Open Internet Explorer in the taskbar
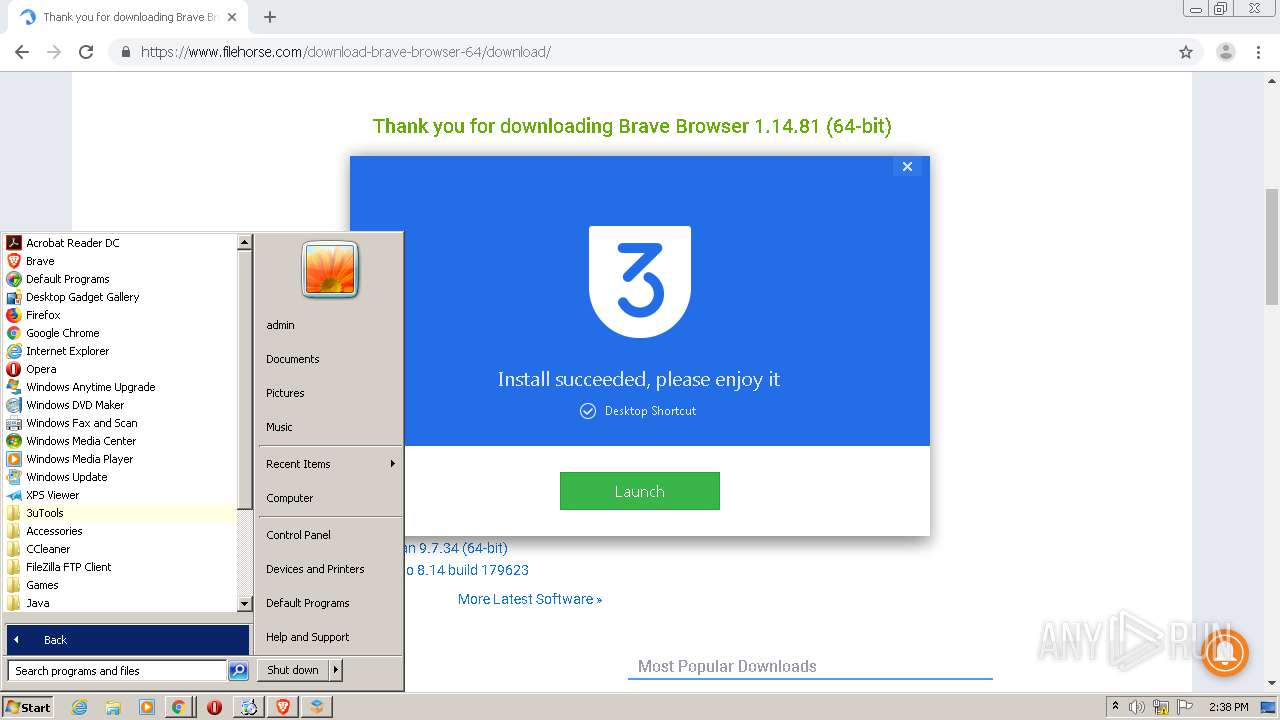Viewport: 1280px width, 720px height. tap(79, 707)
